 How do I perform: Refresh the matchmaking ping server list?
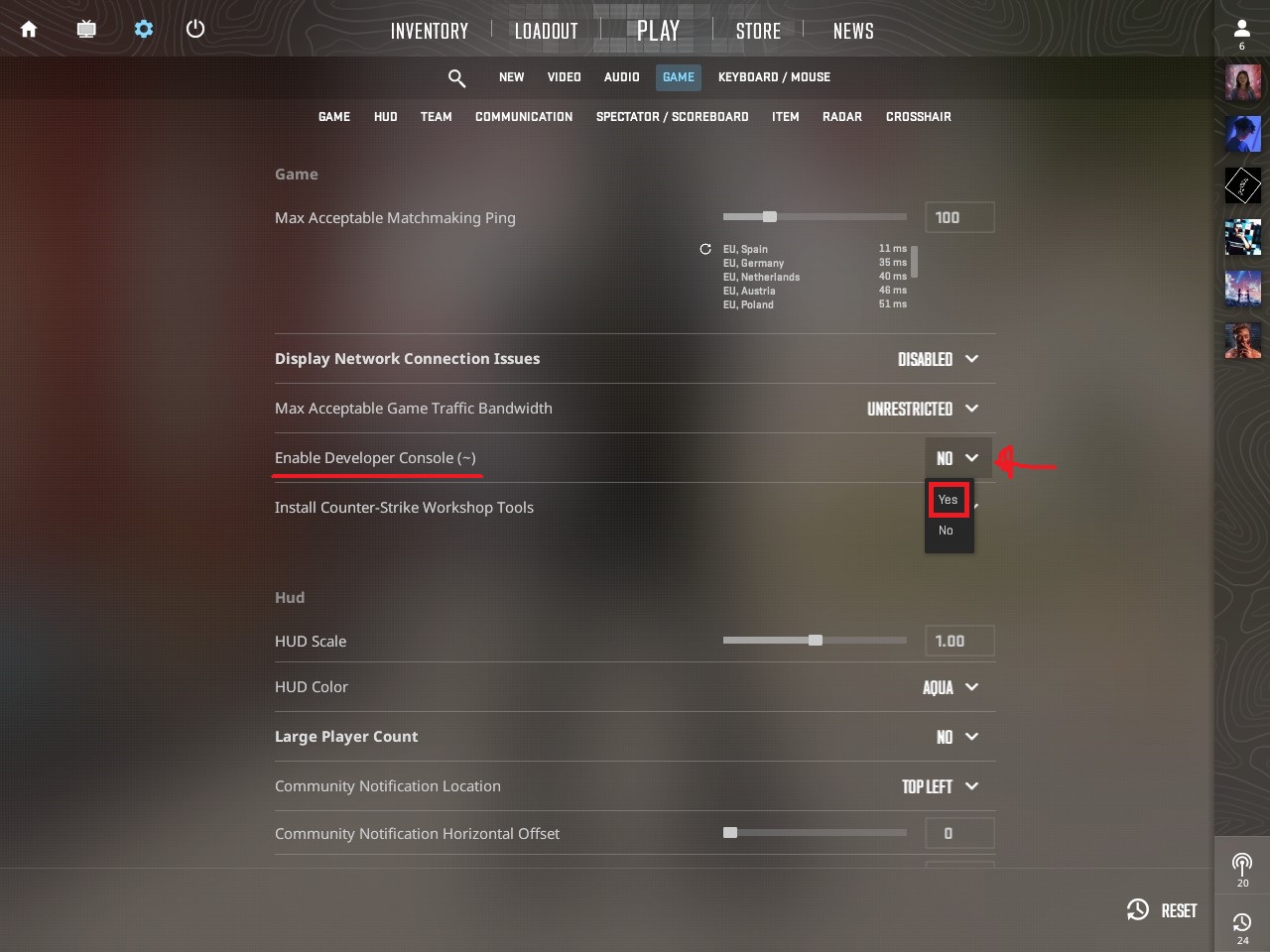pos(705,249)
